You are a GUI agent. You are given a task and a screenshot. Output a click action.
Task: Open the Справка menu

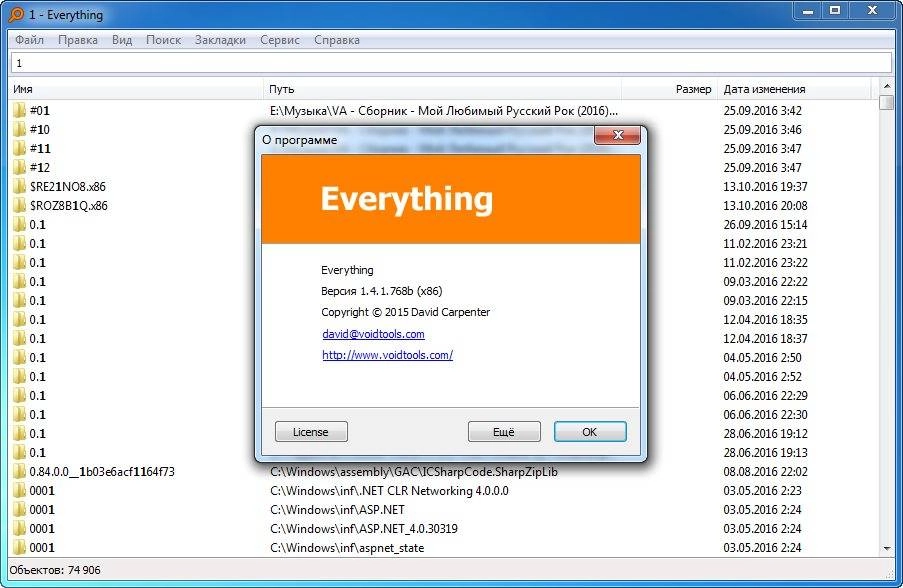click(337, 40)
